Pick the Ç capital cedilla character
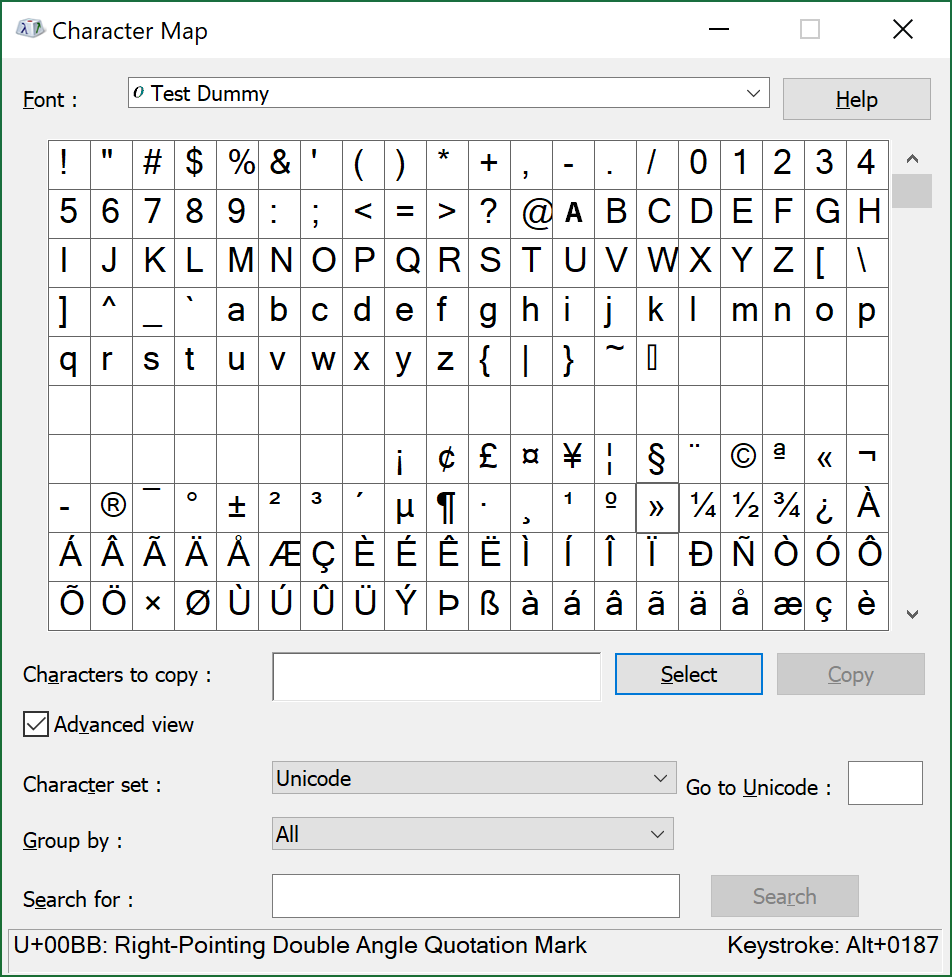Viewport: 952px width, 977px height. coord(321,556)
